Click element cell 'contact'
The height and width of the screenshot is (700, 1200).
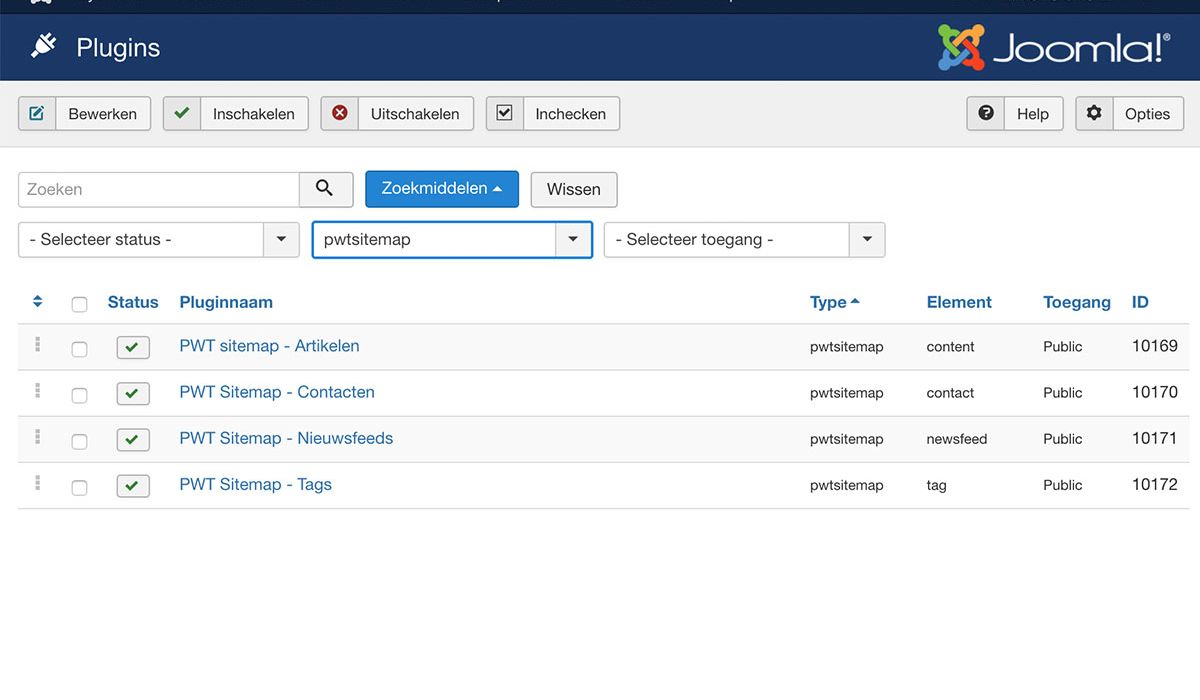coord(950,393)
